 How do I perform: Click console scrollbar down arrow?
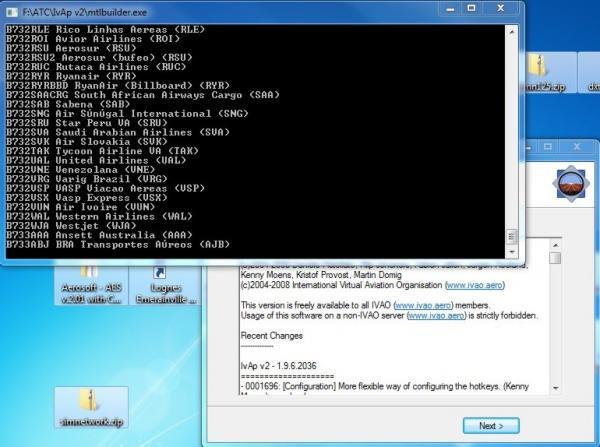pos(512,252)
